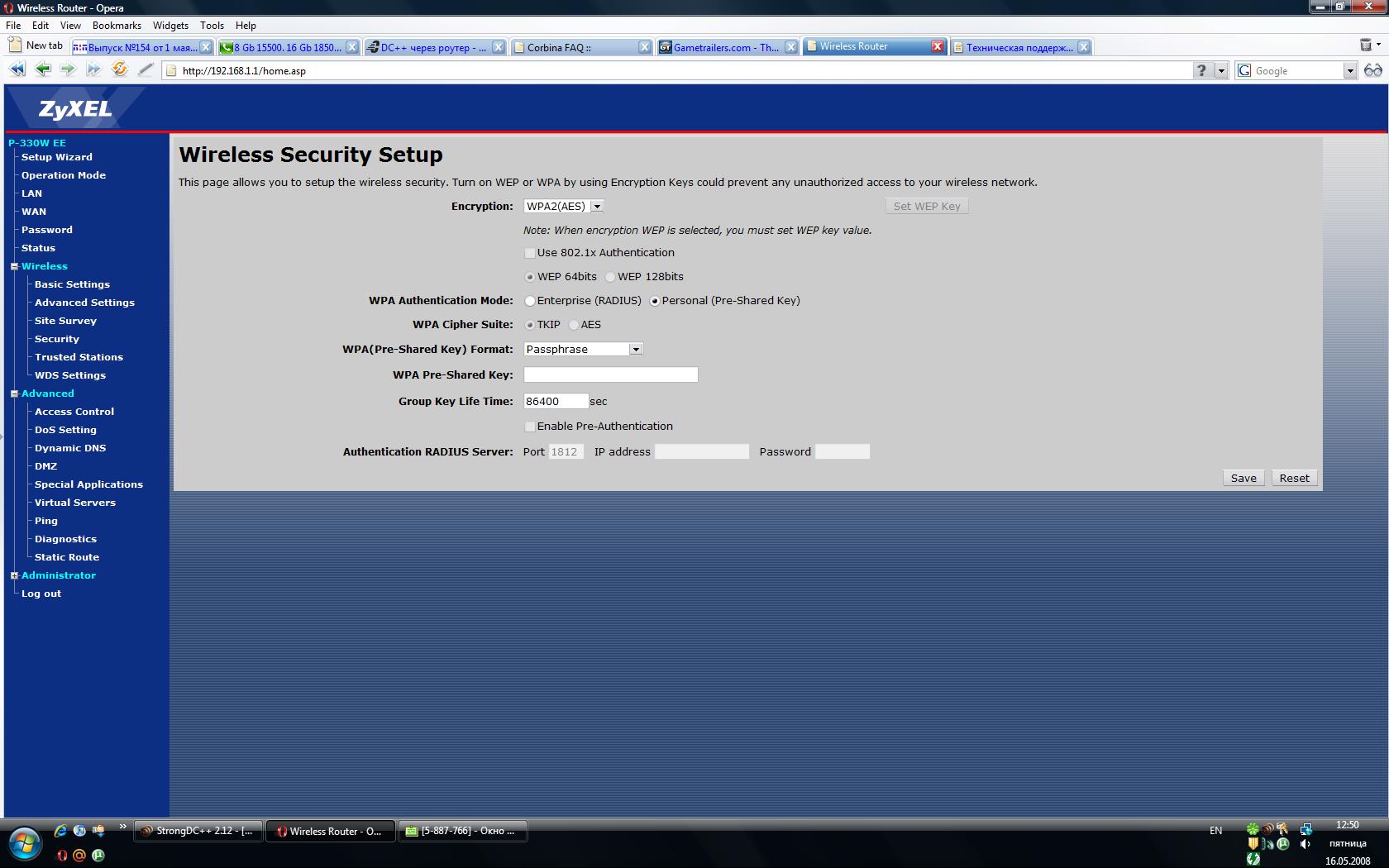Open the address bar history dropdown arrow

pyautogui.click(x=1221, y=70)
